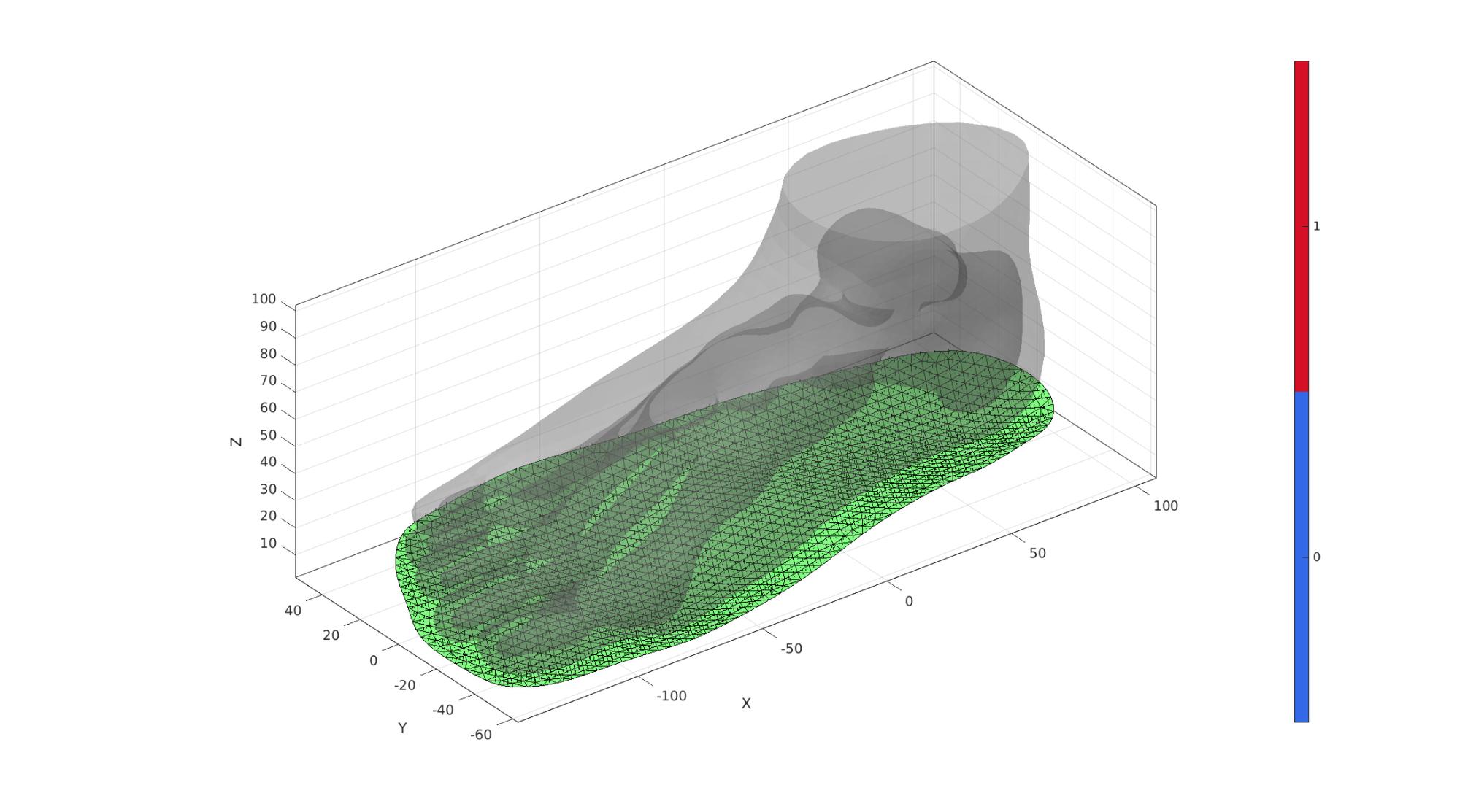Select the Z axis label
1460x812 pixels.
tap(236, 442)
